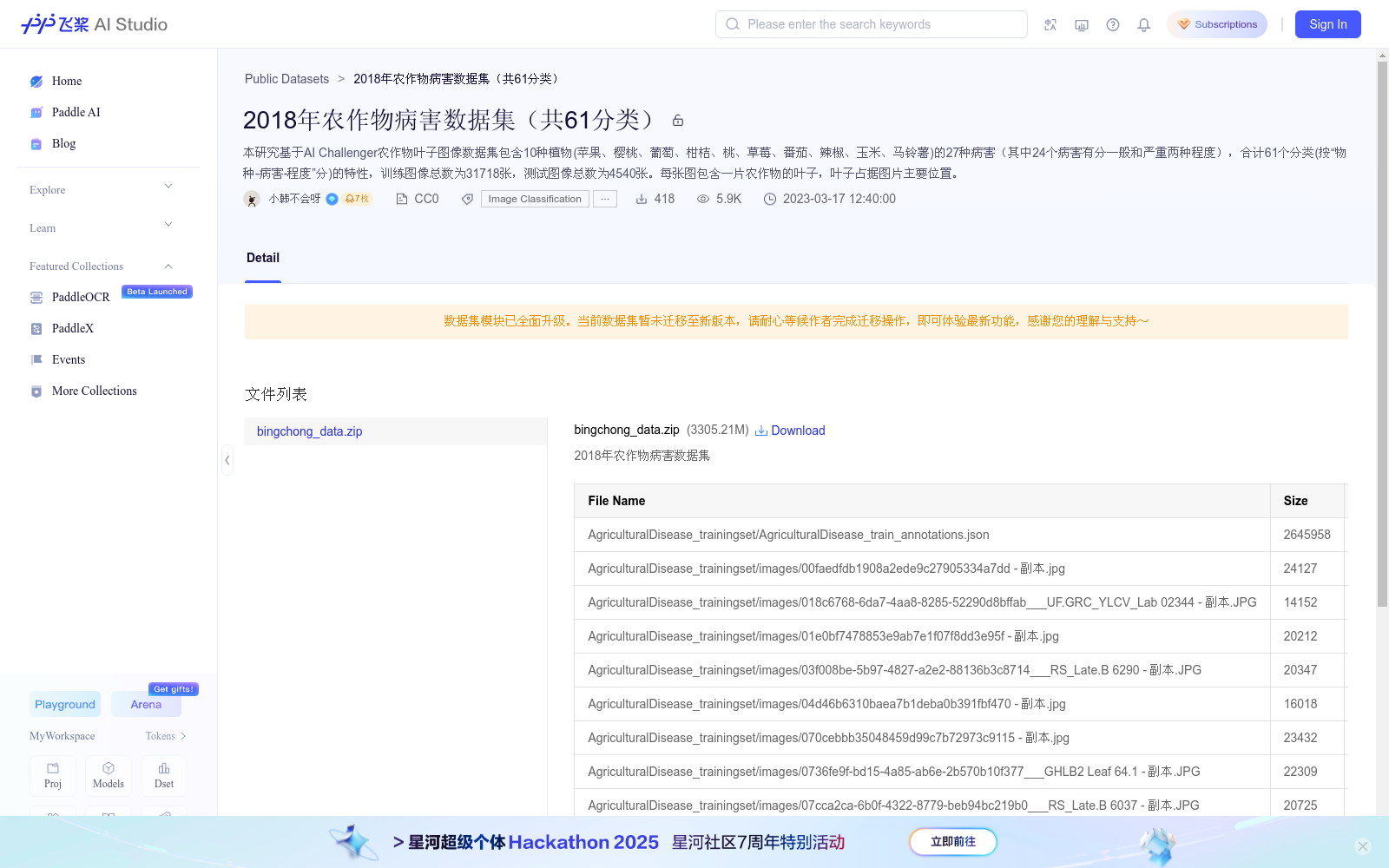Click the search magnifier icon

[x=733, y=24]
